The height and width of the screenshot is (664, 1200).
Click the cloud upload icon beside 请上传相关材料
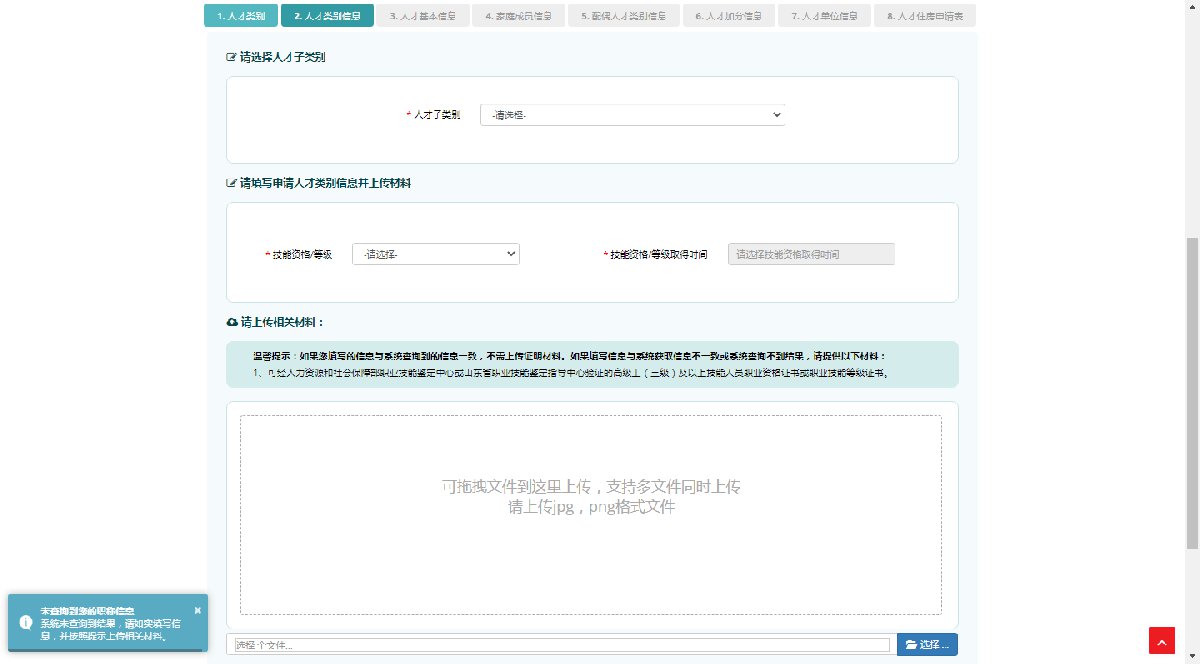click(x=232, y=323)
